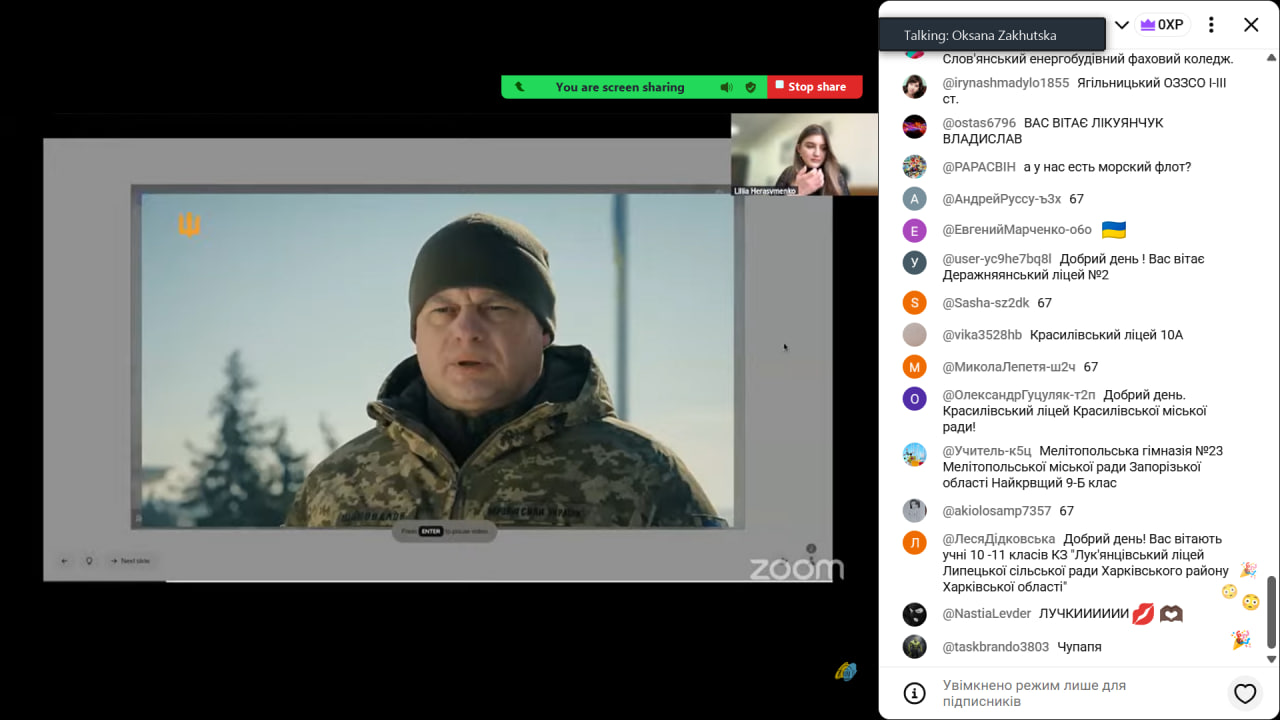Click the Stop share button
1280x720 pixels.
coord(815,87)
